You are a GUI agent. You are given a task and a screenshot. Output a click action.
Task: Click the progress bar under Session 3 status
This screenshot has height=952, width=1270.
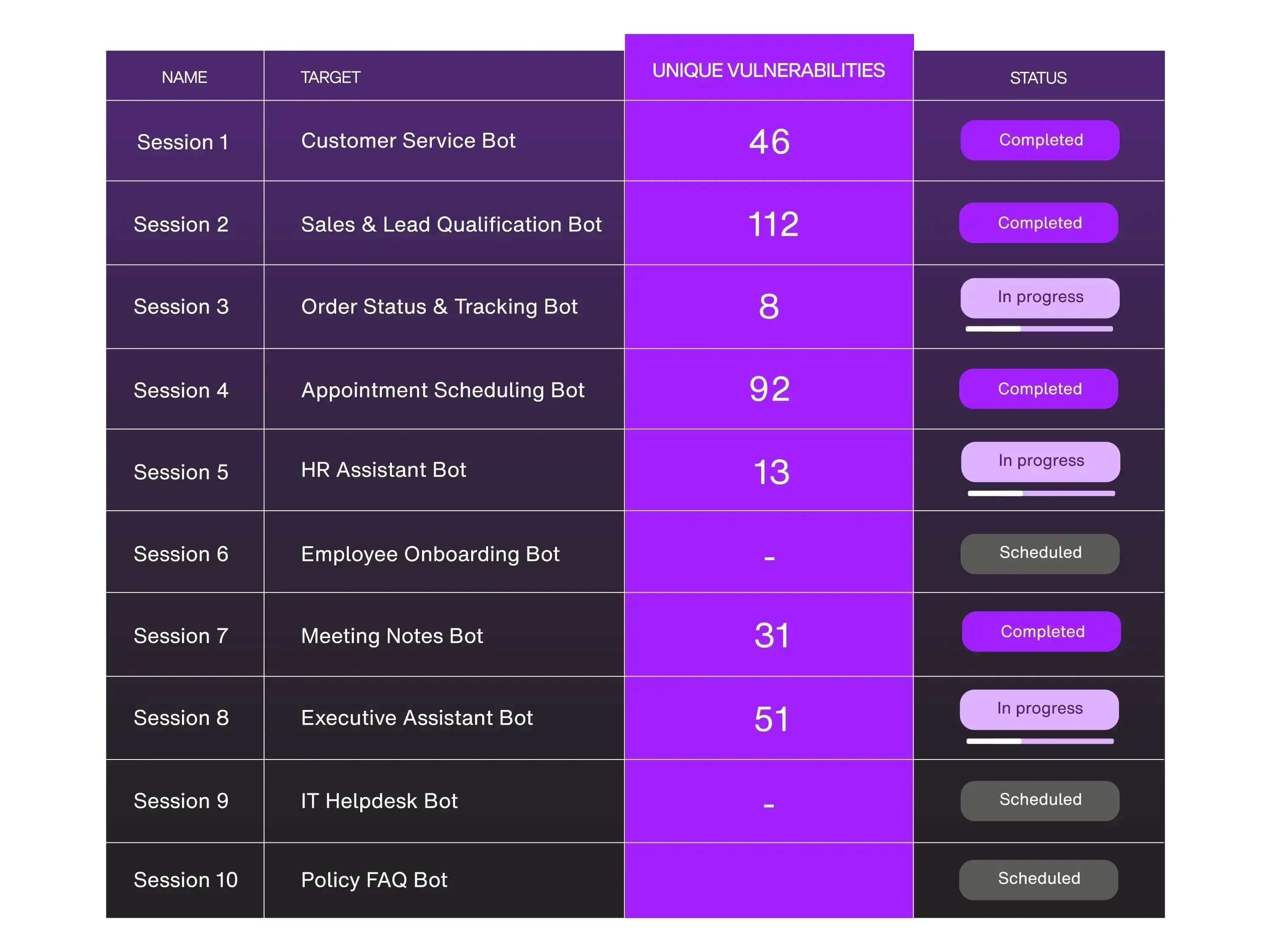1038,329
